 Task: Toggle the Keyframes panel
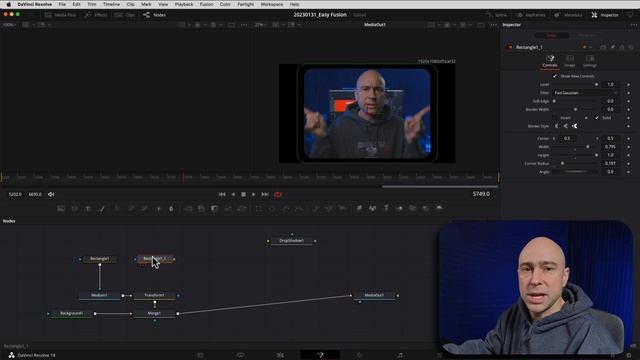[x=531, y=15]
